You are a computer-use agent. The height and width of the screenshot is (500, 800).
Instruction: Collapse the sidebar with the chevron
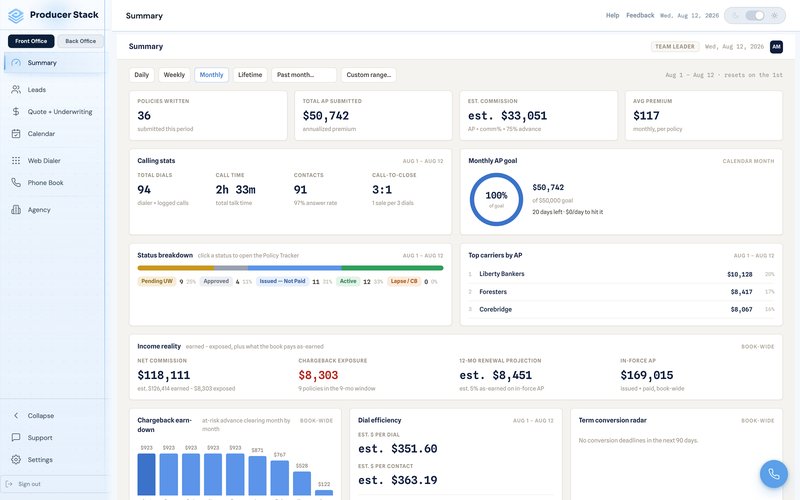point(16,415)
